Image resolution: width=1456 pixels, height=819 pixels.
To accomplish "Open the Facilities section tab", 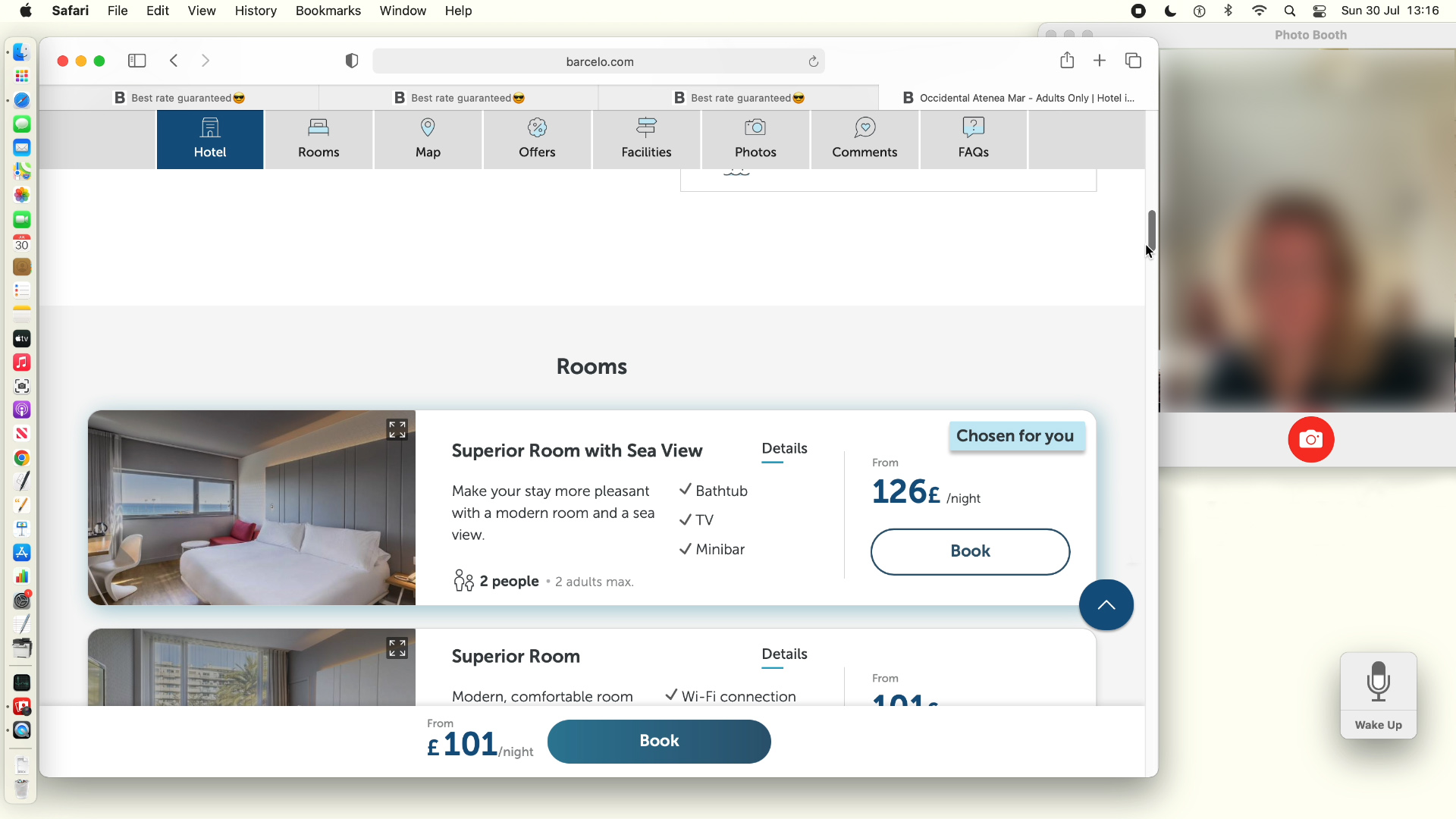I will click(646, 140).
